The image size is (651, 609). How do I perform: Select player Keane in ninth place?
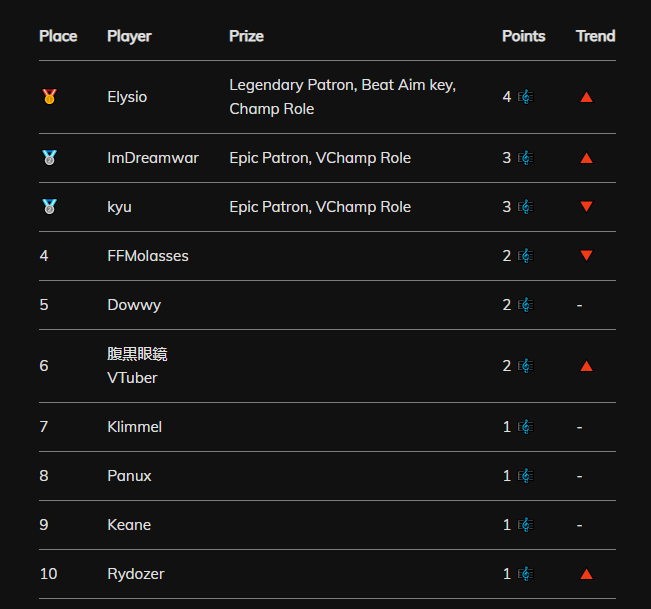tap(129, 525)
